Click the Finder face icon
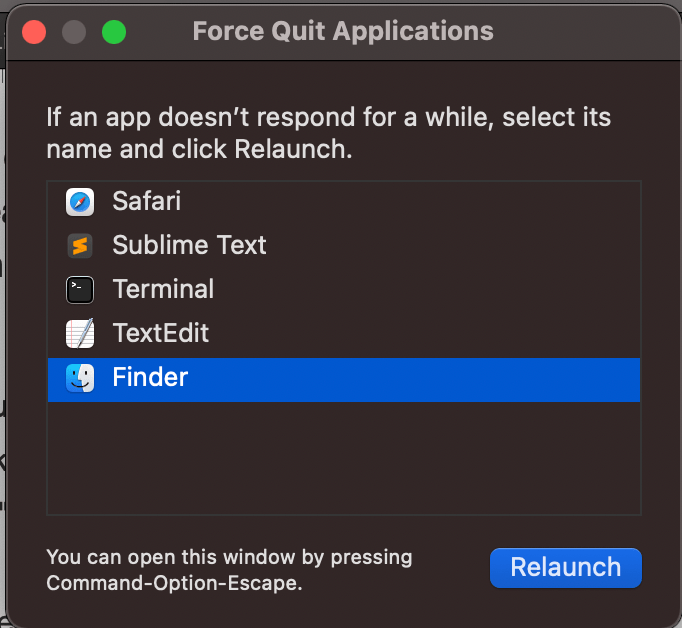682x628 pixels. point(80,378)
